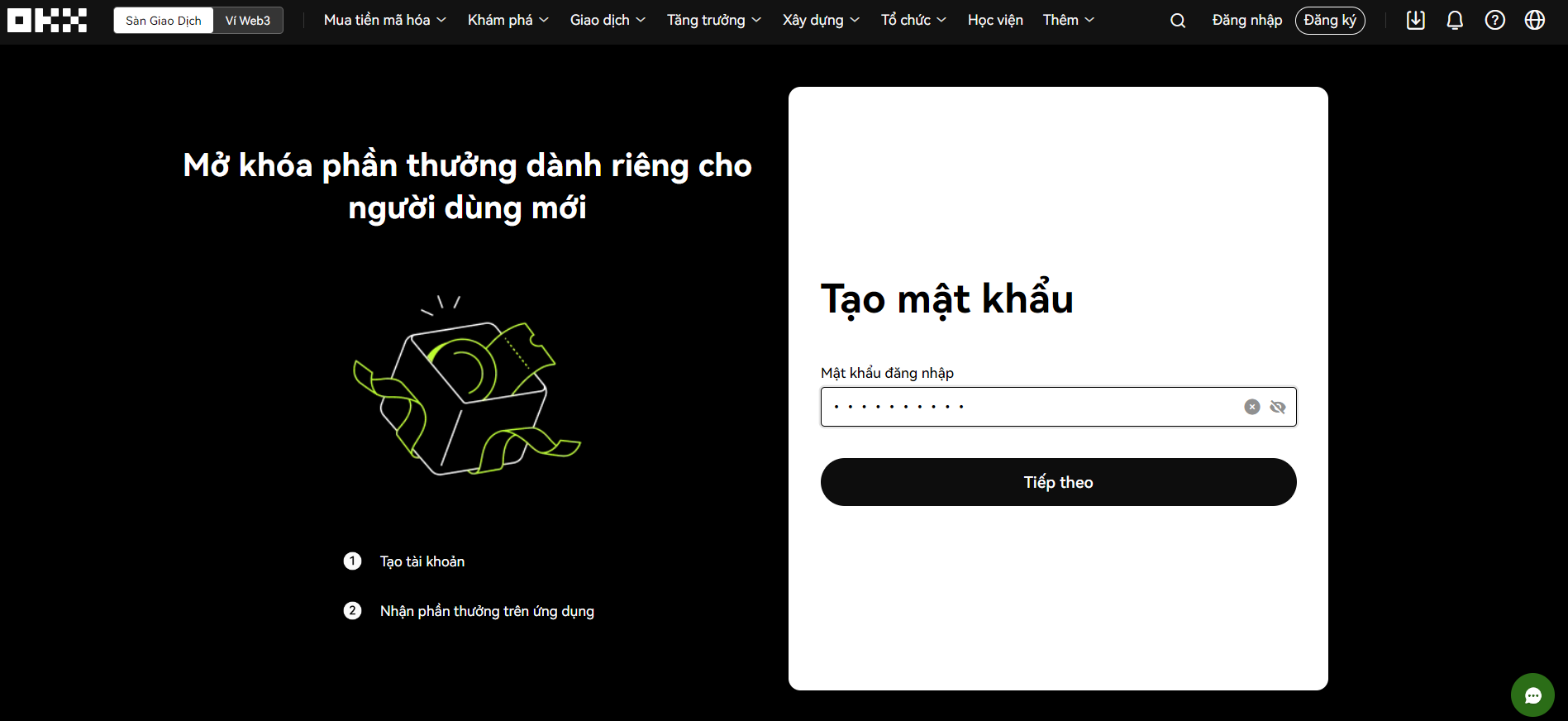This screenshot has height=721, width=1568.
Task: Click the Đăng nhập link
Action: coord(1246,21)
